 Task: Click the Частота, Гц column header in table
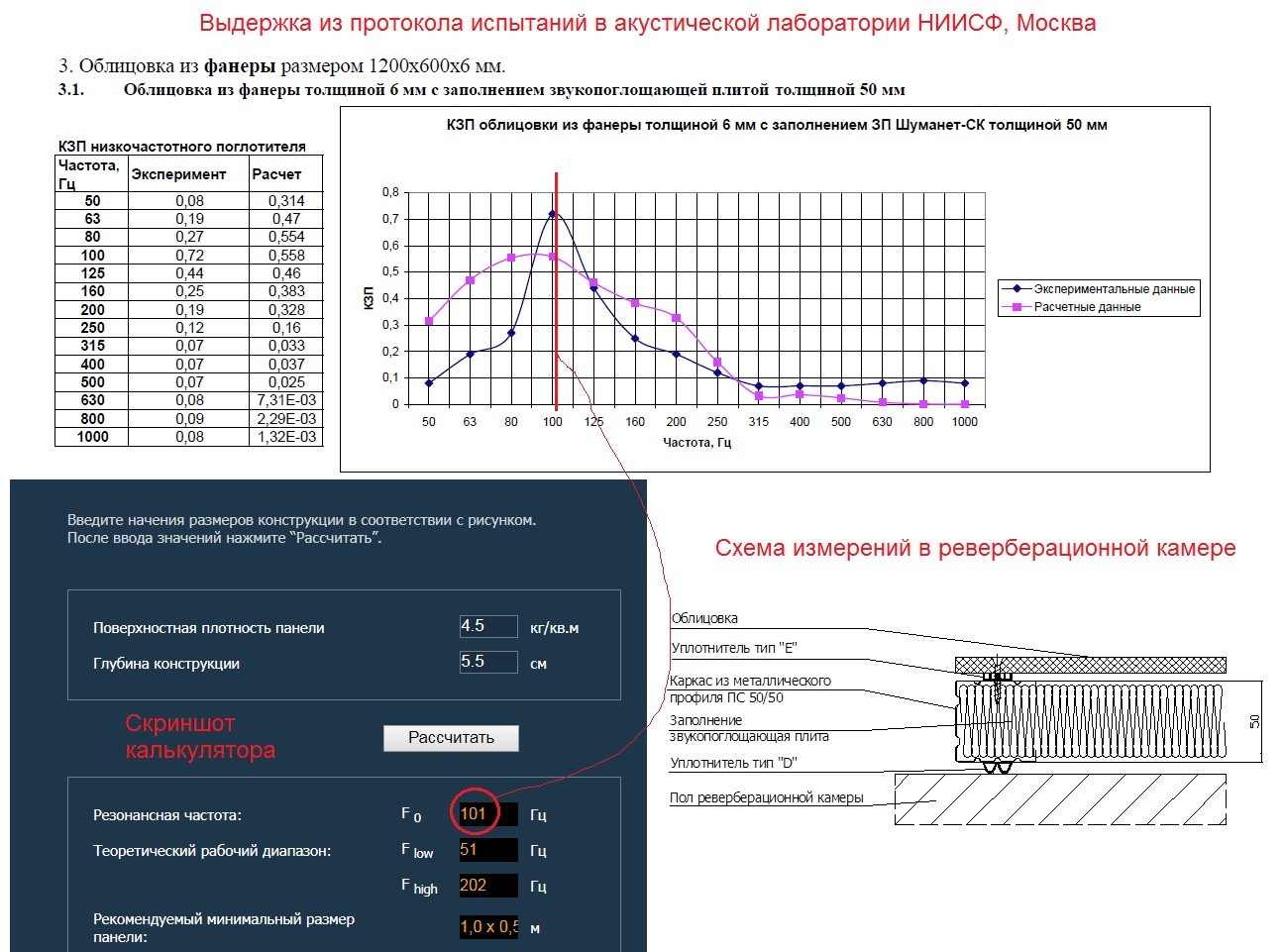89,174
